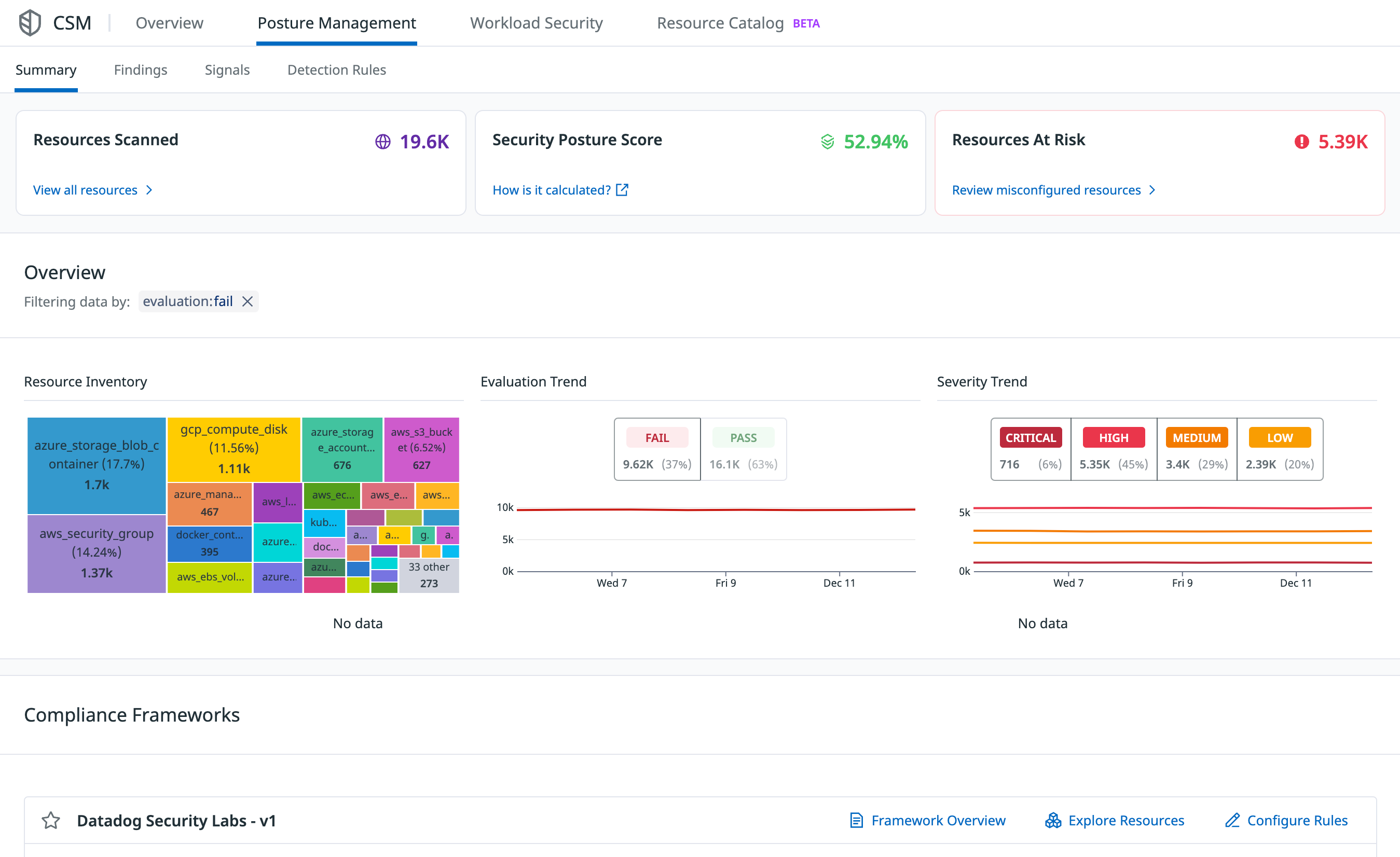Click the Configure Rules pencil icon
This screenshot has height=857, width=1400.
[1232, 820]
